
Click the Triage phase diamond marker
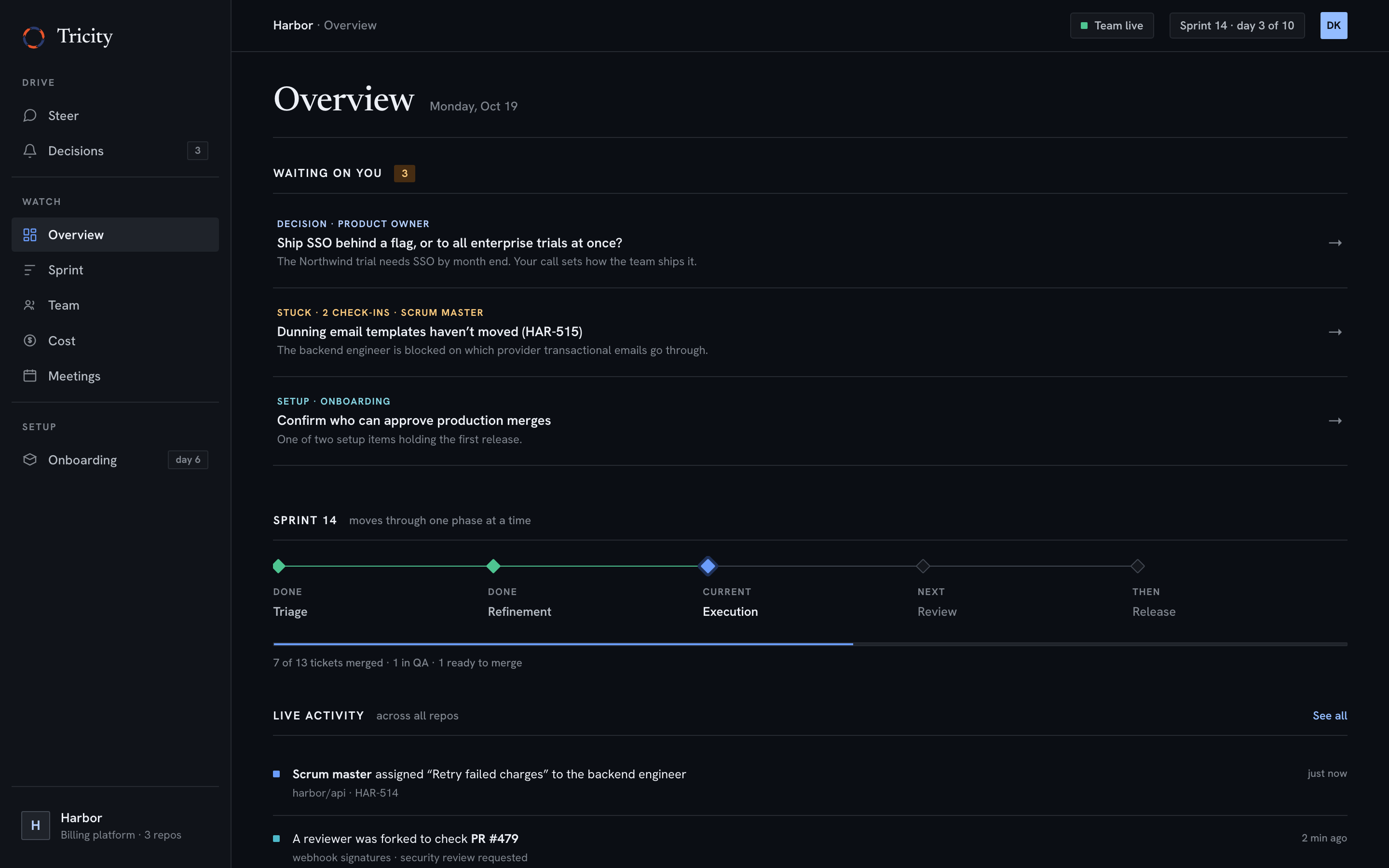pos(279,566)
